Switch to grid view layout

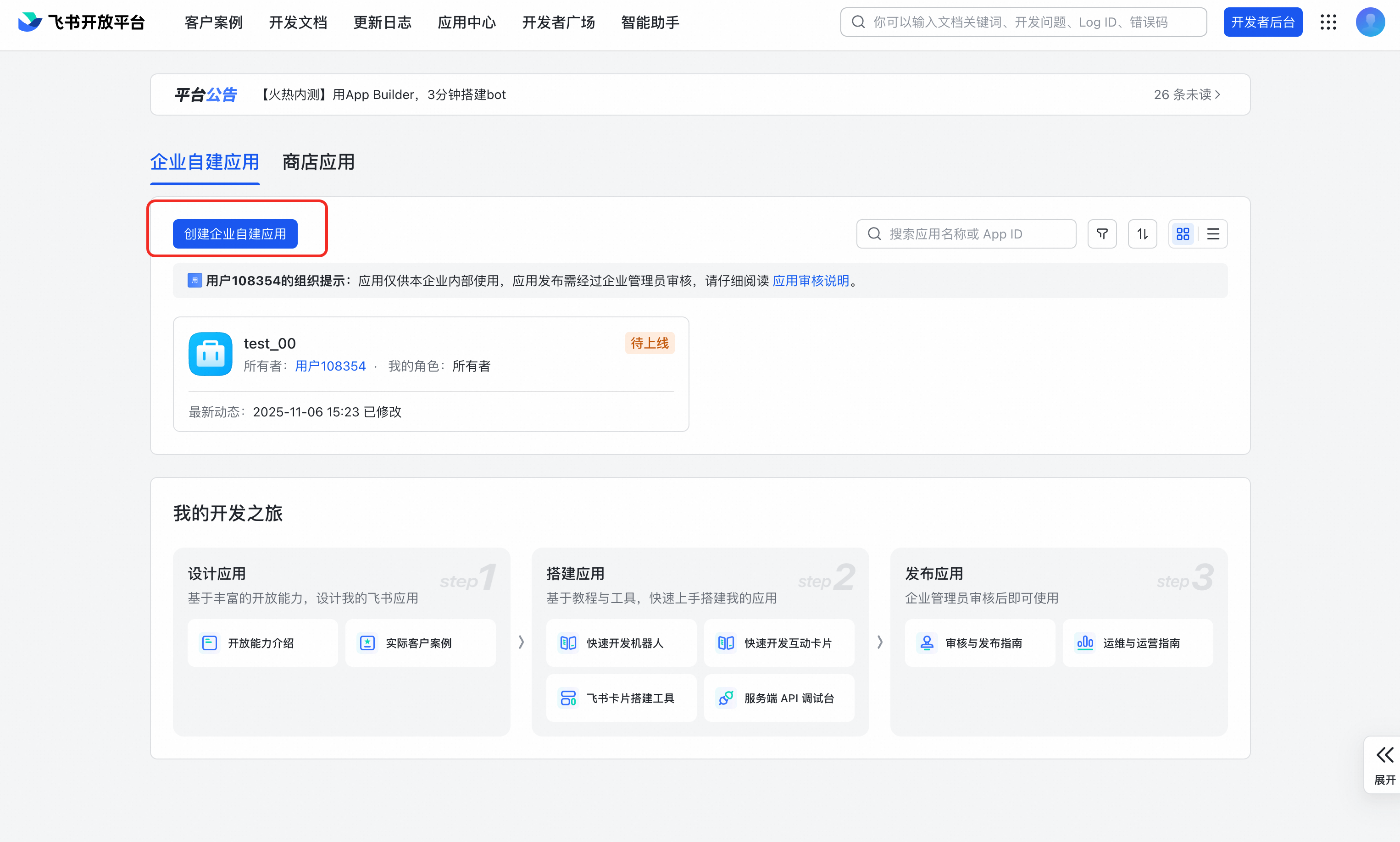point(1183,234)
